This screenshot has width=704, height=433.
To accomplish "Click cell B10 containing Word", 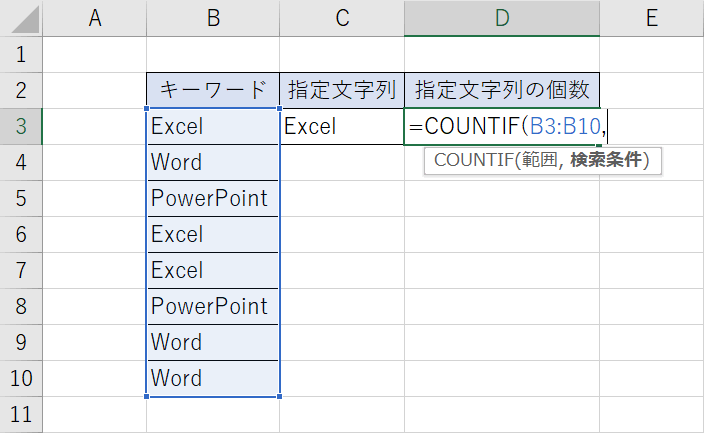I will (213, 378).
